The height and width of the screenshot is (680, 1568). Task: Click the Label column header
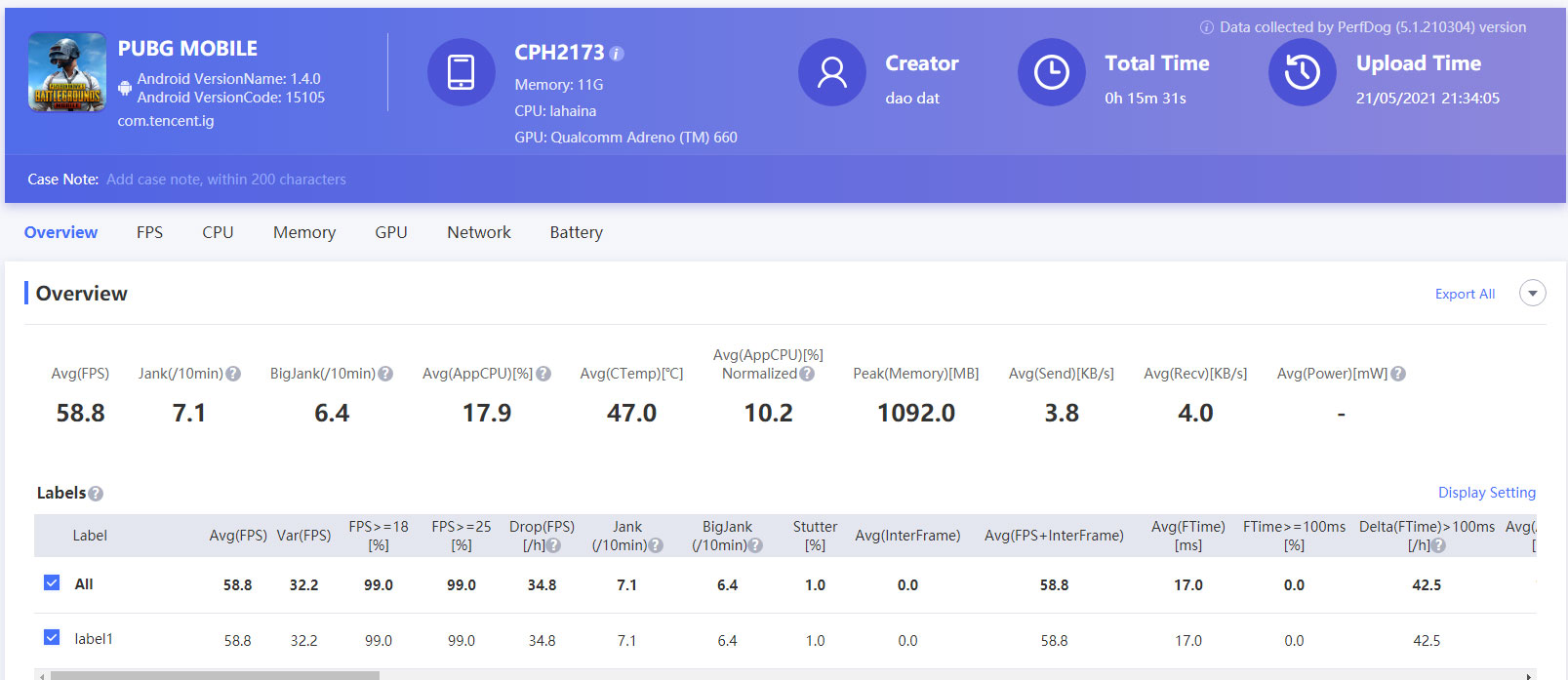pos(90,536)
